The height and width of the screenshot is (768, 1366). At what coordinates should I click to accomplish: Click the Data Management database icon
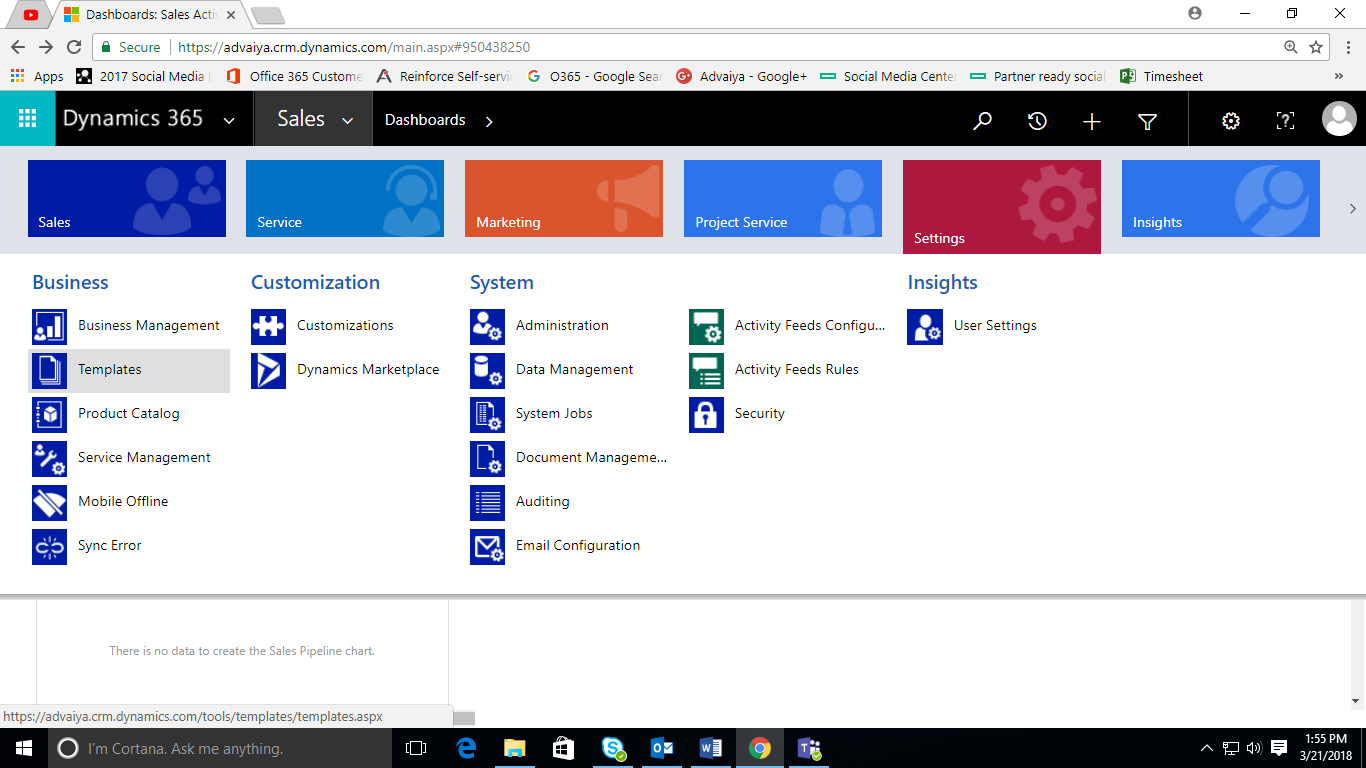(x=487, y=371)
